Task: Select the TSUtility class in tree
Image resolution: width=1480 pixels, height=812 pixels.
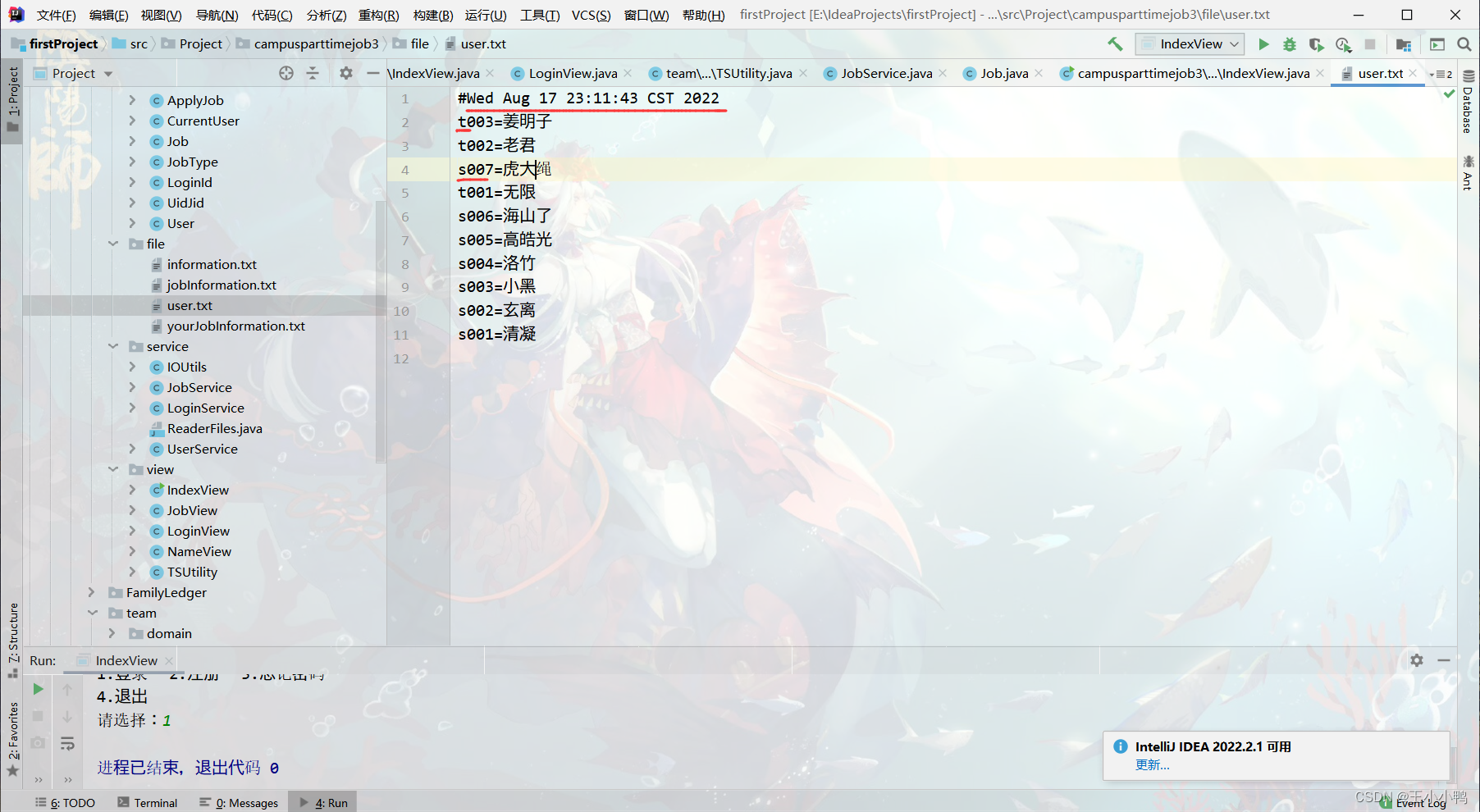Action: (192, 572)
